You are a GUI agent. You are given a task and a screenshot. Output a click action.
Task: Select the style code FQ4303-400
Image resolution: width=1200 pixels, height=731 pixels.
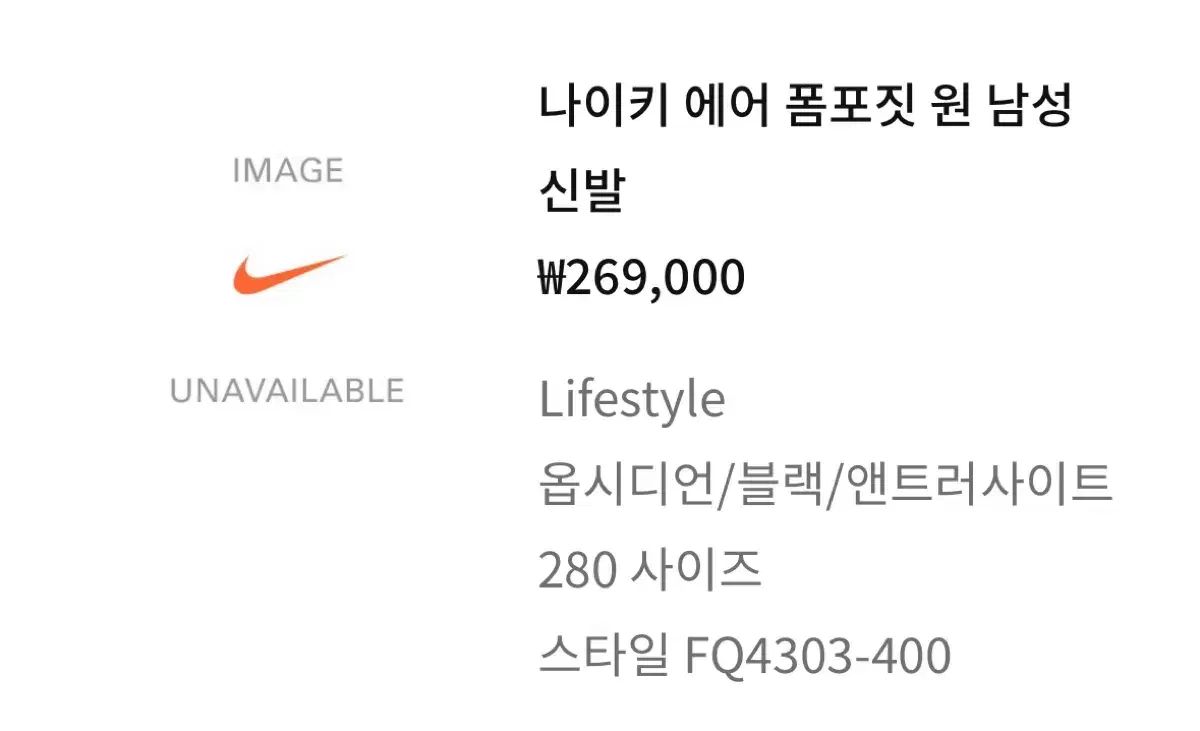817,657
